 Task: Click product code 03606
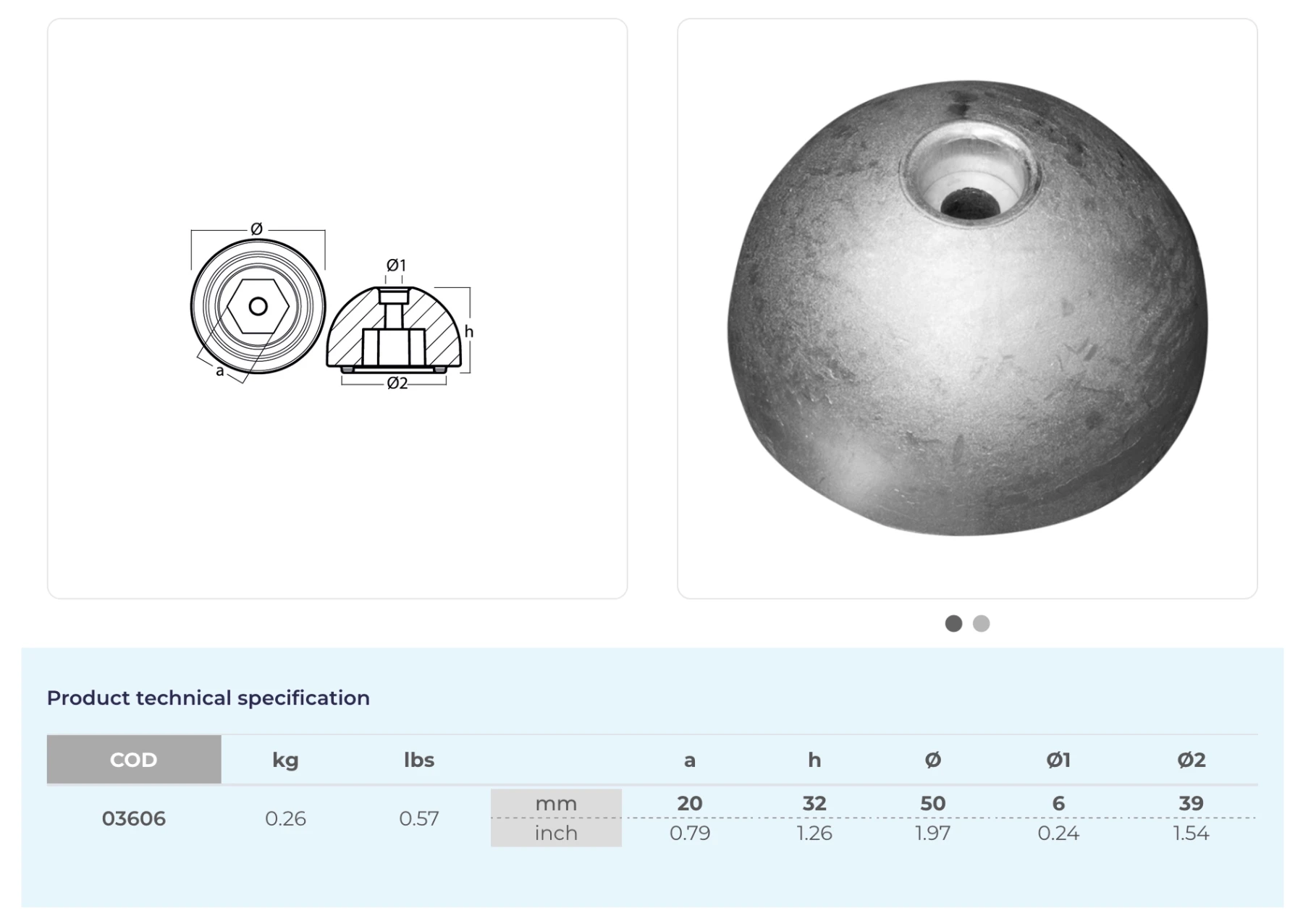coord(134,818)
